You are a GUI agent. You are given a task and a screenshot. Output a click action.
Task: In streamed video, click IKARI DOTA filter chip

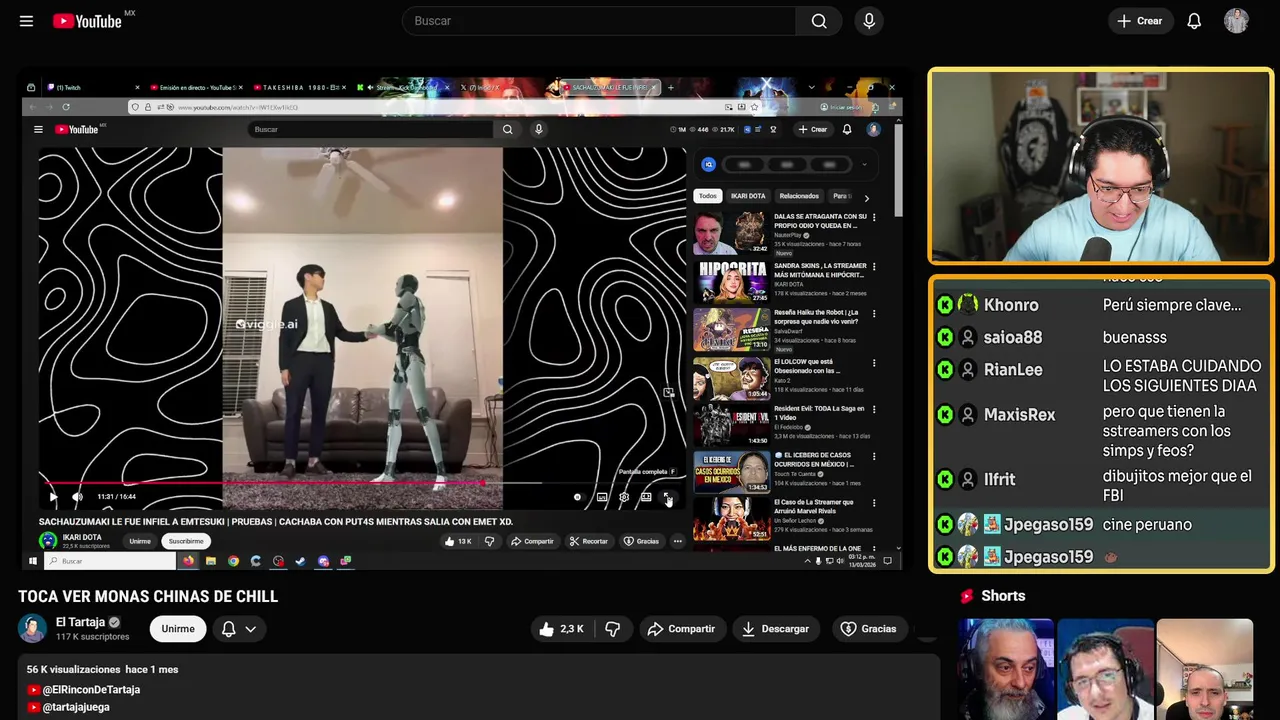point(748,196)
